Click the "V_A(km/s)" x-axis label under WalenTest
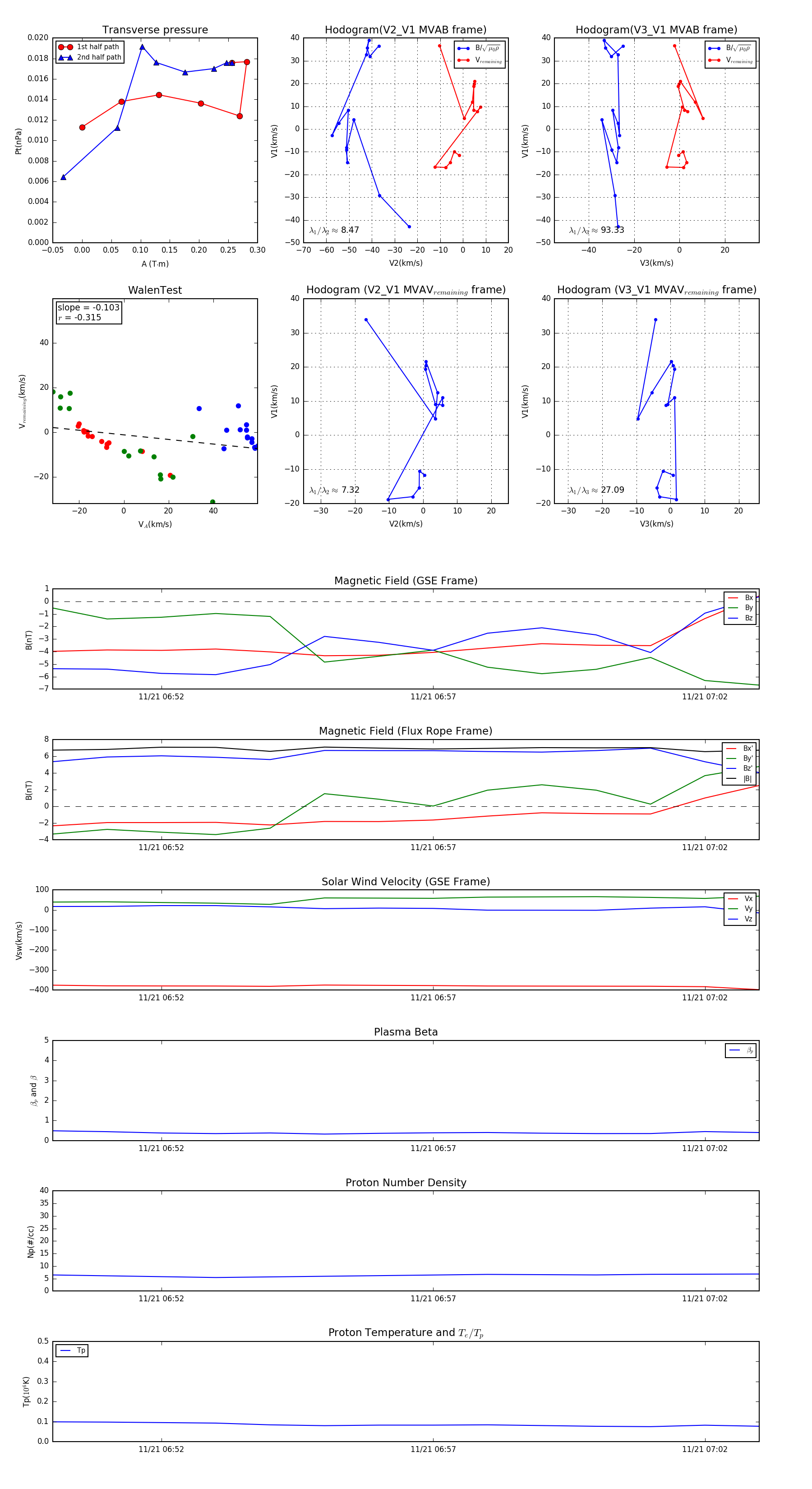Screen dimensions: 812x1489 [155, 524]
